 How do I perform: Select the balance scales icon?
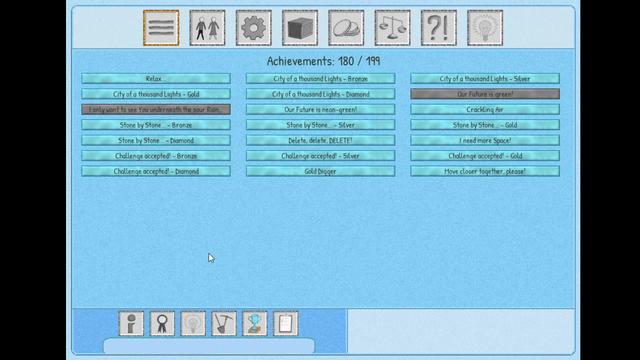tap(392, 28)
